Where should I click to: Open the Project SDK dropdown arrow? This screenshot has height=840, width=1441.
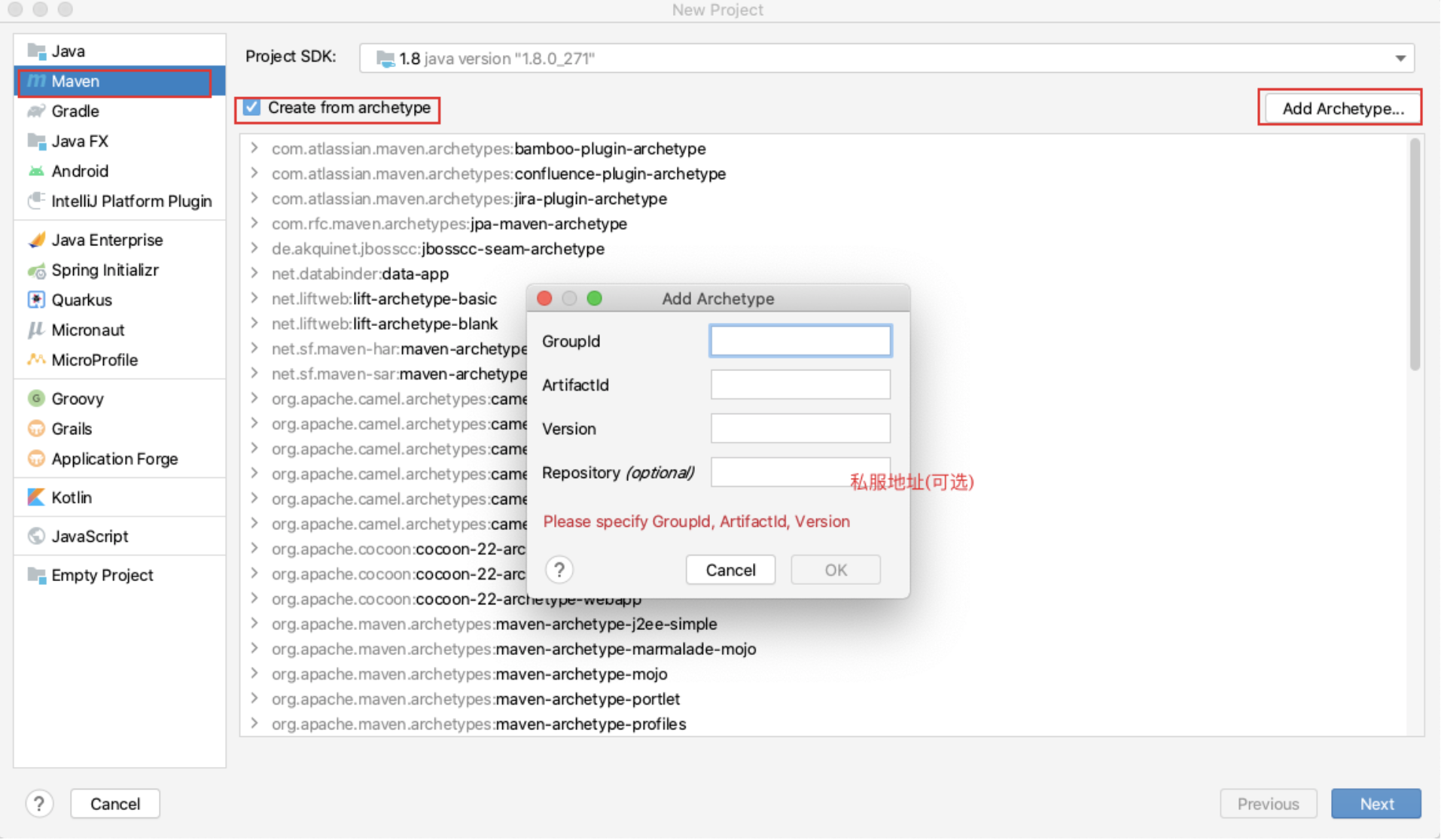[1400, 59]
